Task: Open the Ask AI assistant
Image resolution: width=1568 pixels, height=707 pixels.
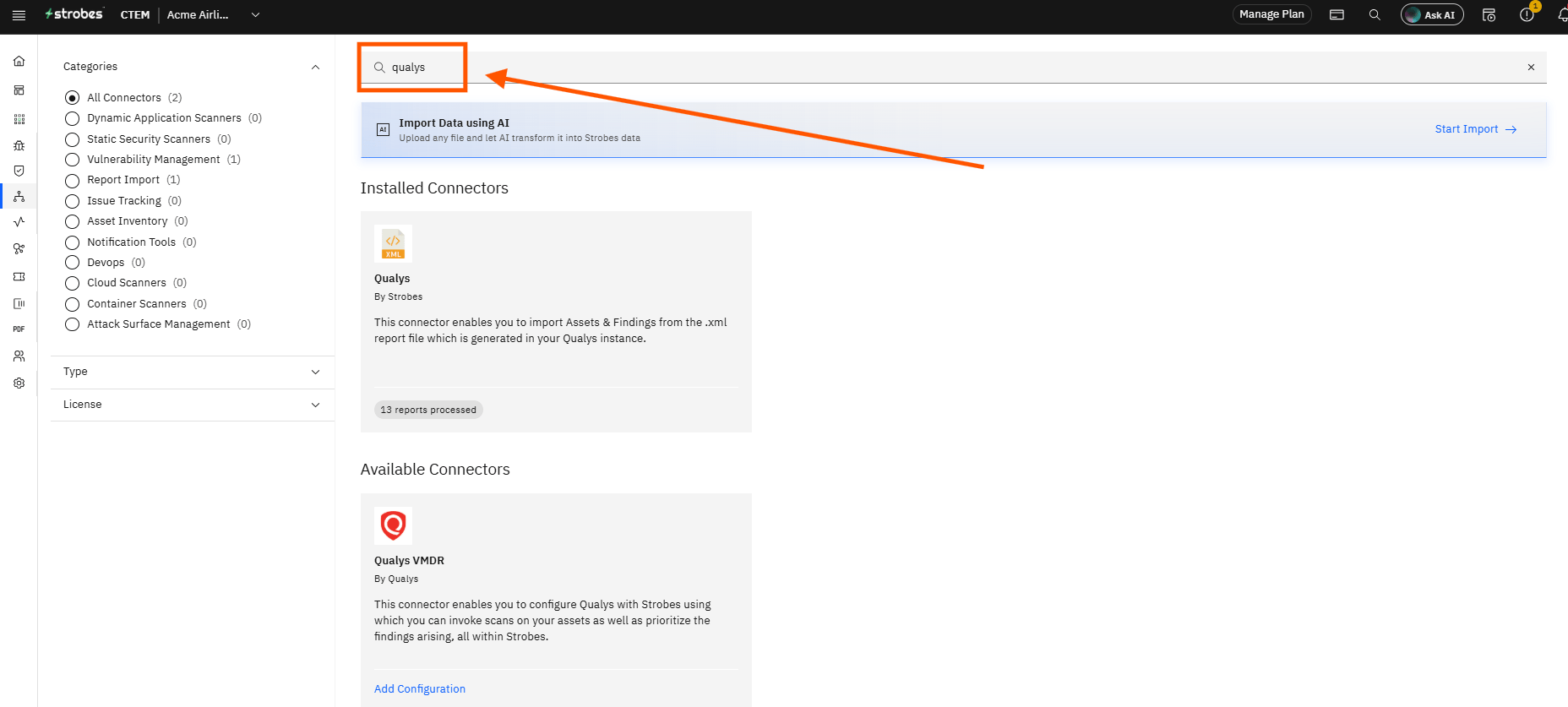Action: click(1432, 14)
